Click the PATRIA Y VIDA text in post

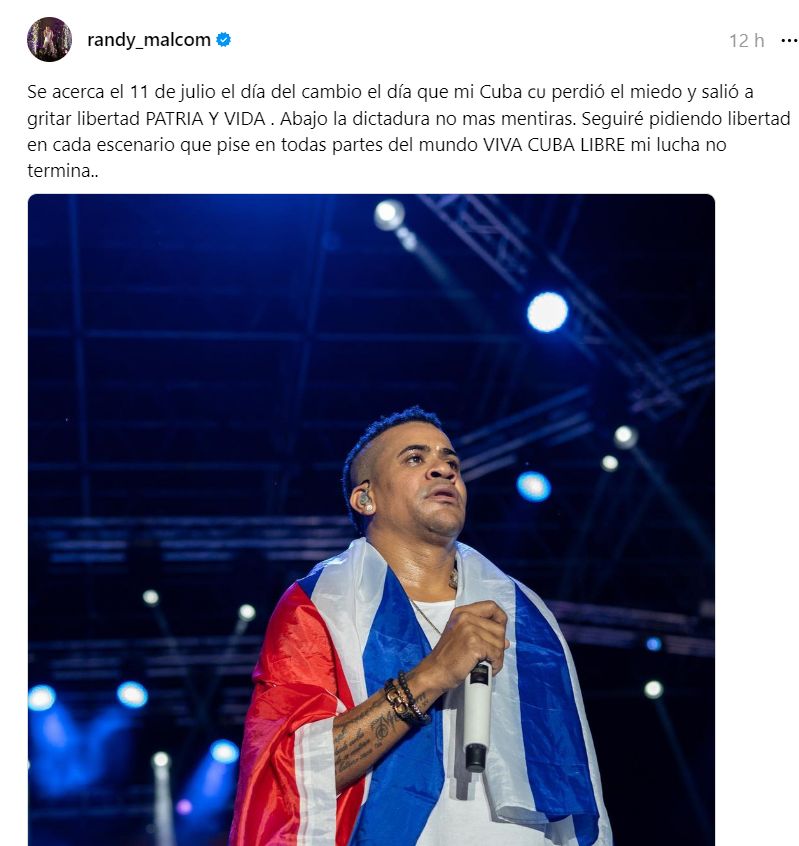pyautogui.click(x=206, y=118)
